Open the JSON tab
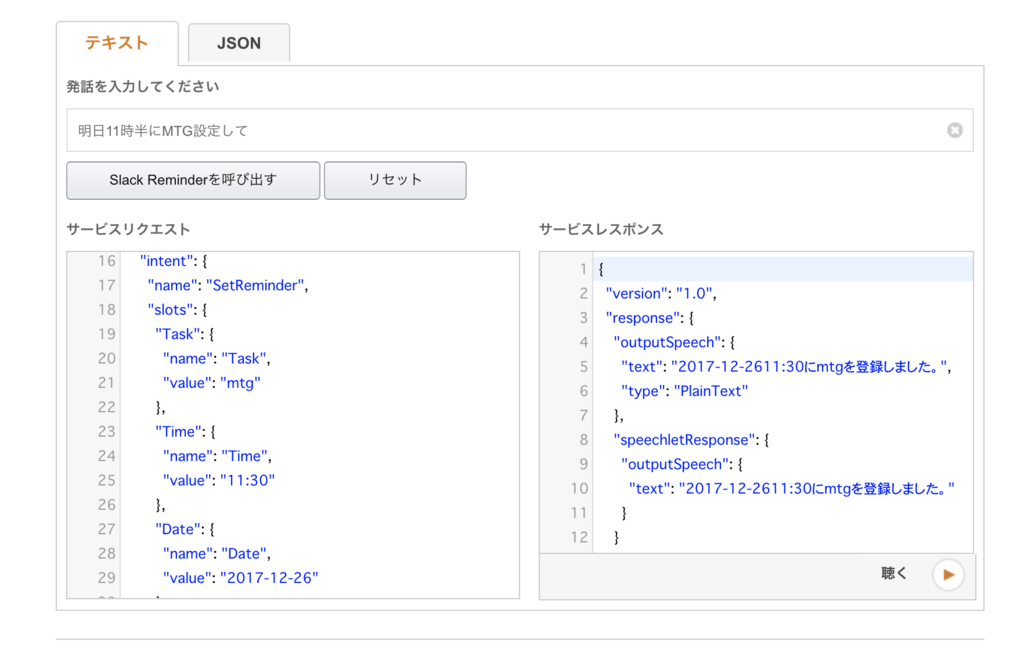Screen dimensions: 1024x648 pos(239,43)
